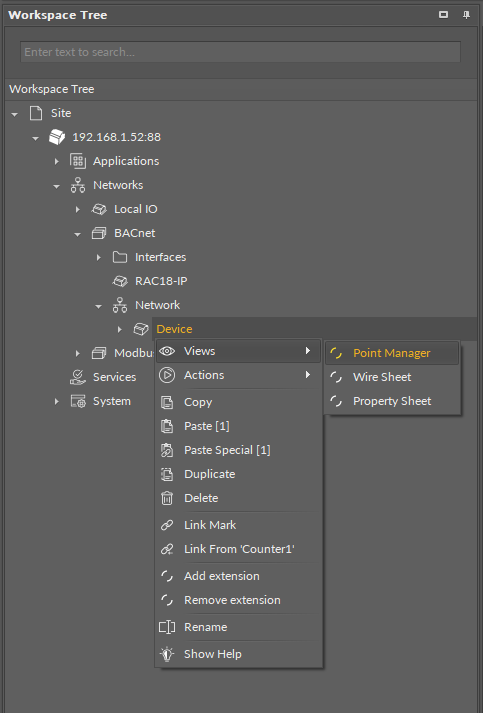Click the Link Mark chain icon

(x=167, y=525)
